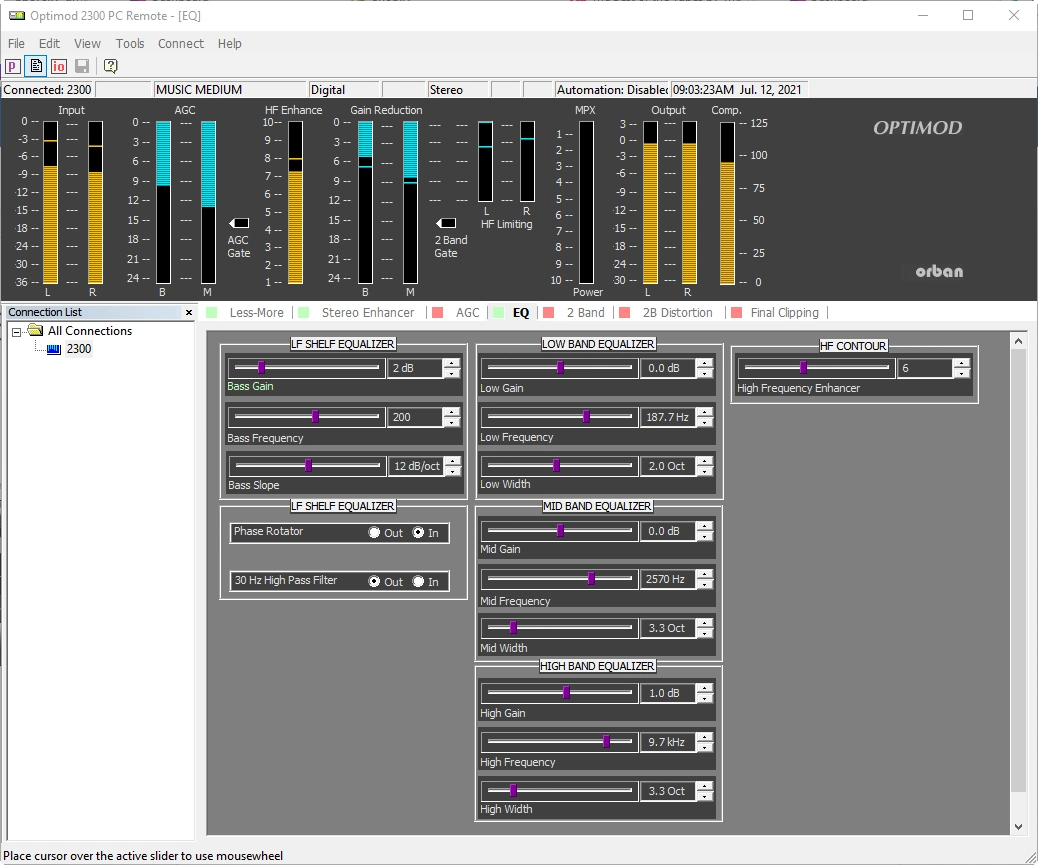Image resolution: width=1038 pixels, height=865 pixels.
Task: Collapse the All Connections tree node
Action: click(17, 332)
